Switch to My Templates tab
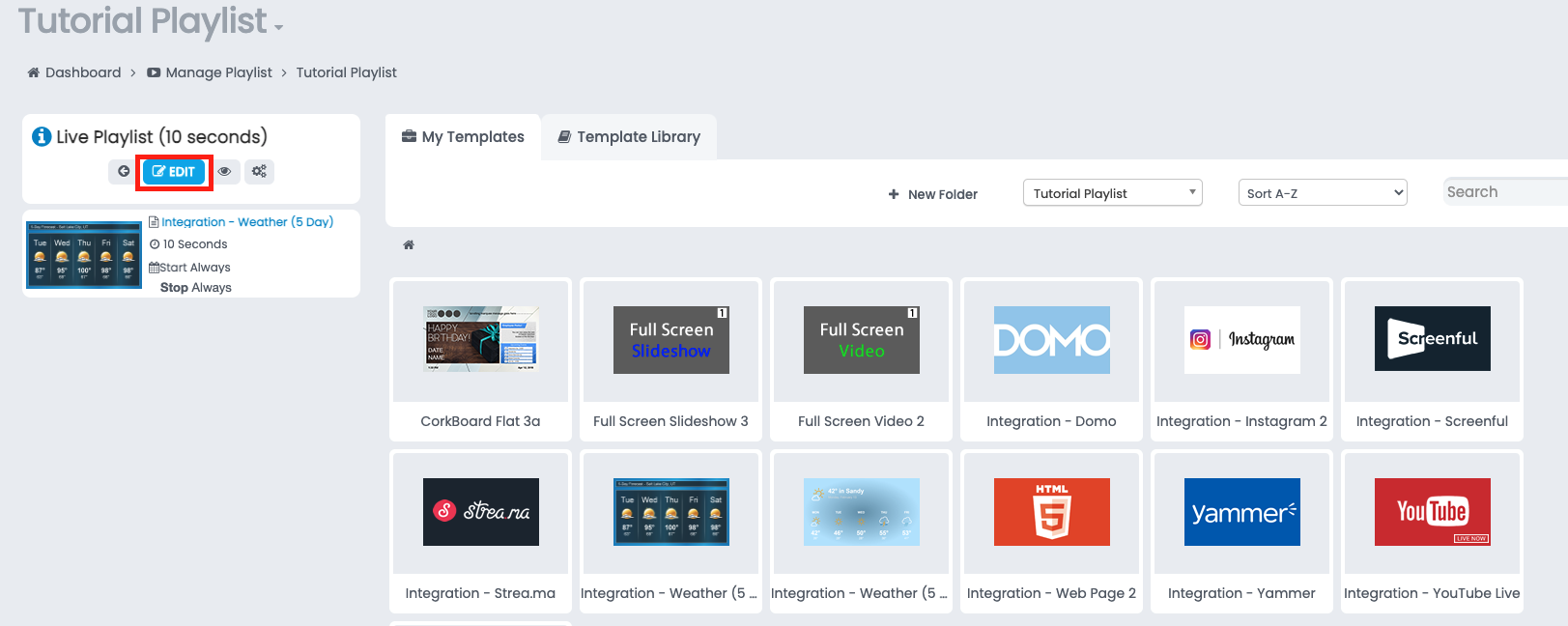The image size is (1568, 626). click(x=463, y=137)
